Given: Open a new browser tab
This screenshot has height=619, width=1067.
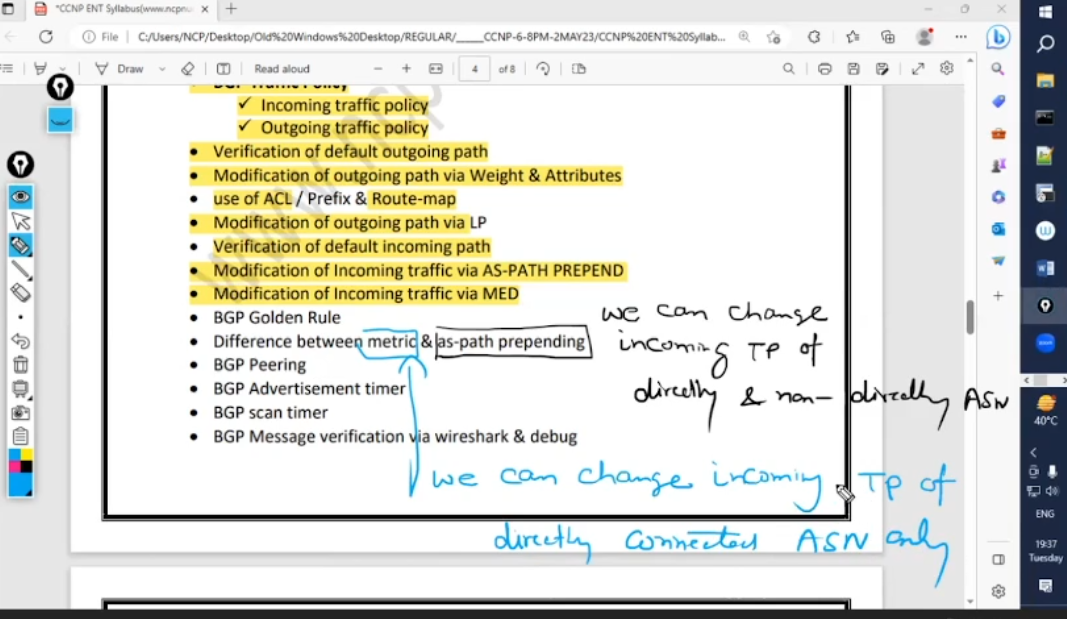Looking at the screenshot, I should (231, 9).
